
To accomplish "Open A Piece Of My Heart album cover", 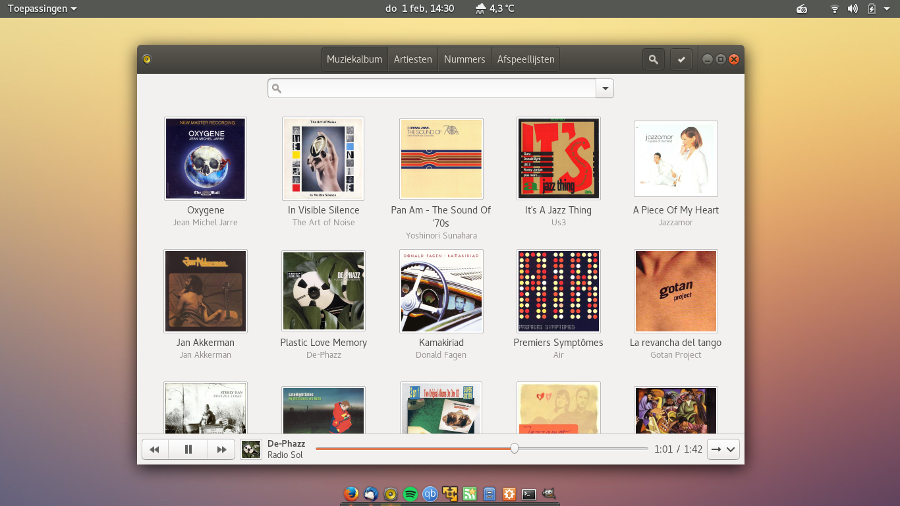I will 676,159.
